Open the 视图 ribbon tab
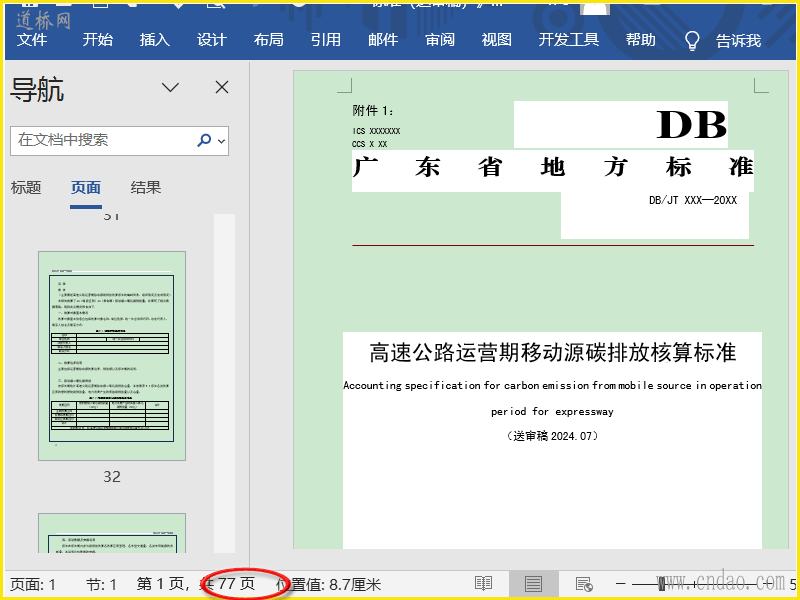800x600 pixels. click(x=496, y=39)
